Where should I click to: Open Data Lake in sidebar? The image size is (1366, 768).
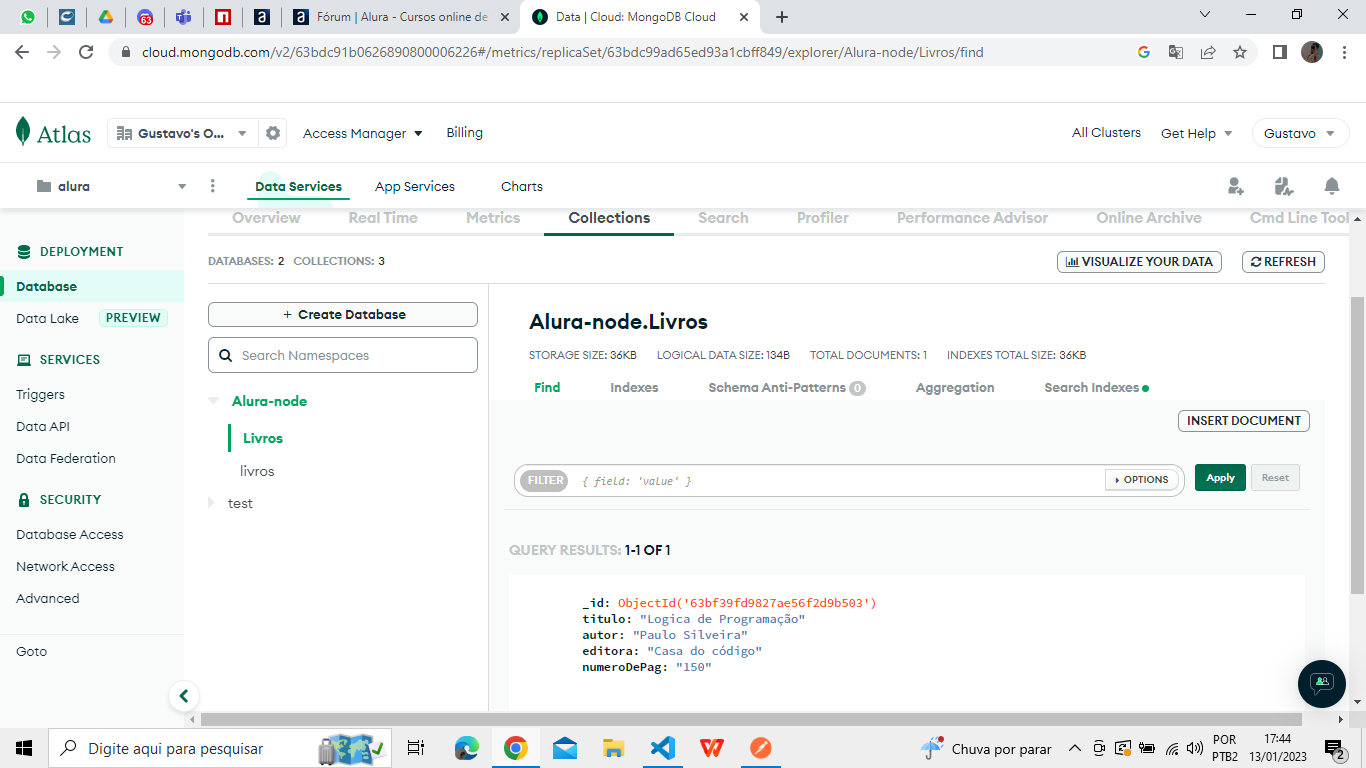pyautogui.click(x=47, y=318)
